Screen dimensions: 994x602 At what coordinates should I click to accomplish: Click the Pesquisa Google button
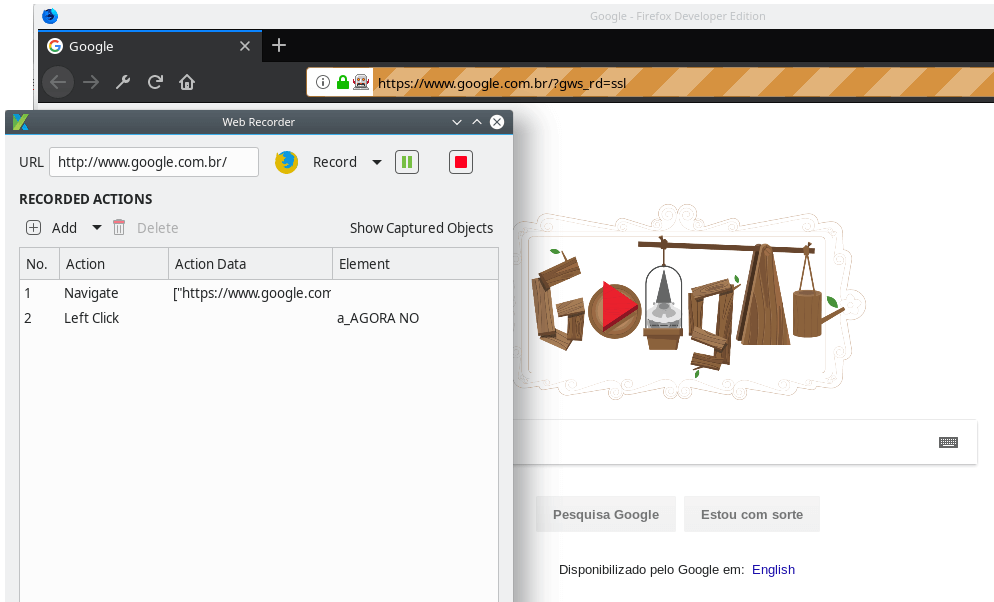click(x=606, y=515)
